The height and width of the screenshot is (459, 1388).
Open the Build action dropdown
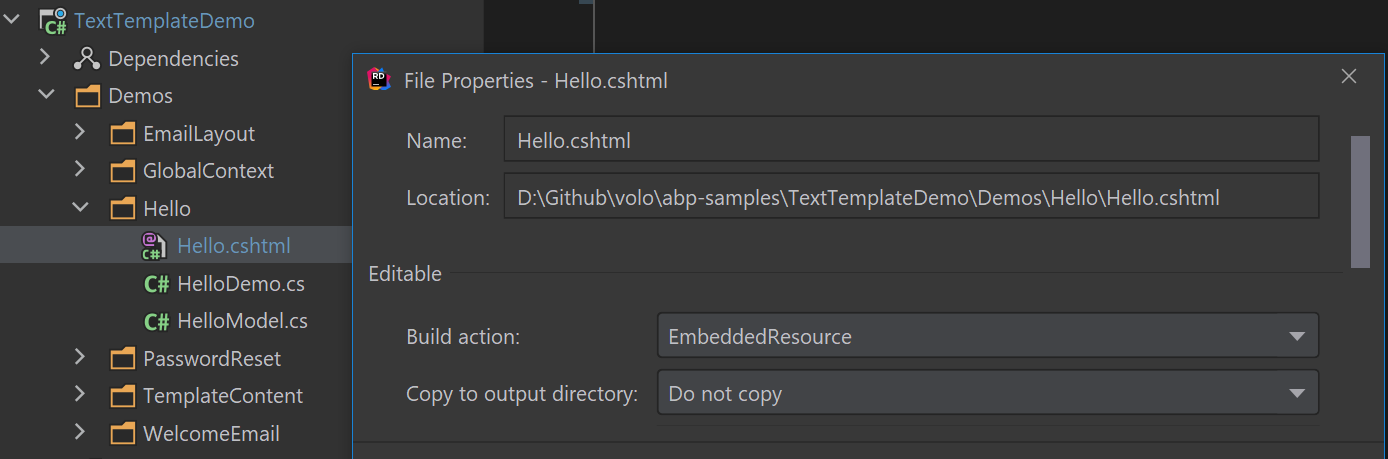pos(987,336)
